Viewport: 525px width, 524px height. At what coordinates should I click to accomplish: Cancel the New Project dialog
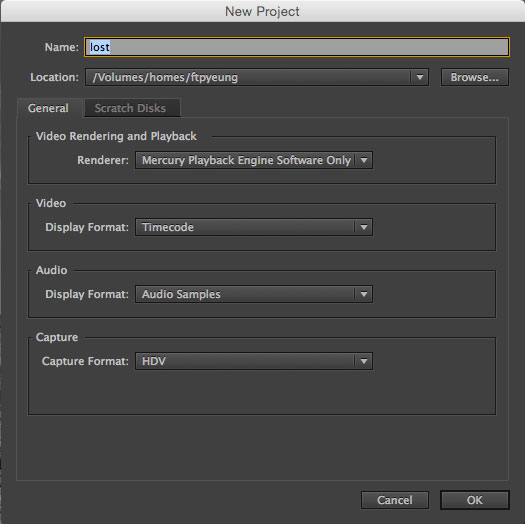pos(395,500)
